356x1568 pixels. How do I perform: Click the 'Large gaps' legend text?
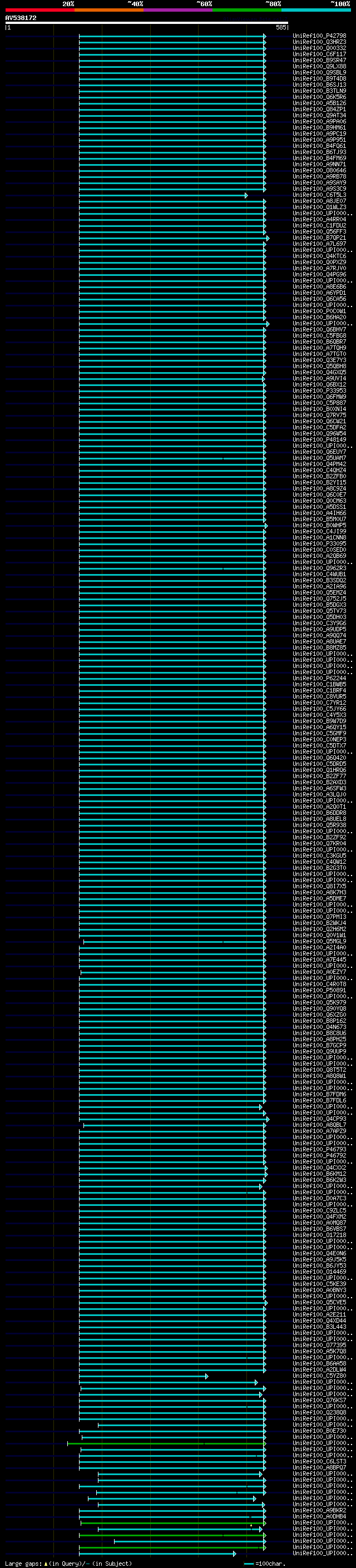click(x=24, y=1564)
